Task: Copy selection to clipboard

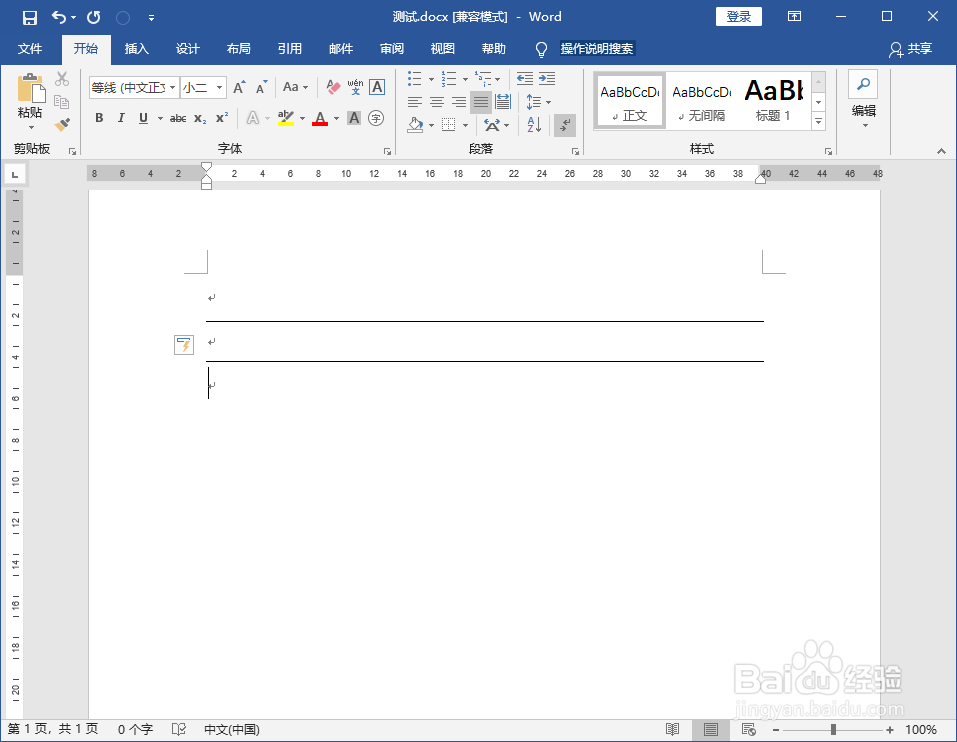Action: (x=62, y=101)
